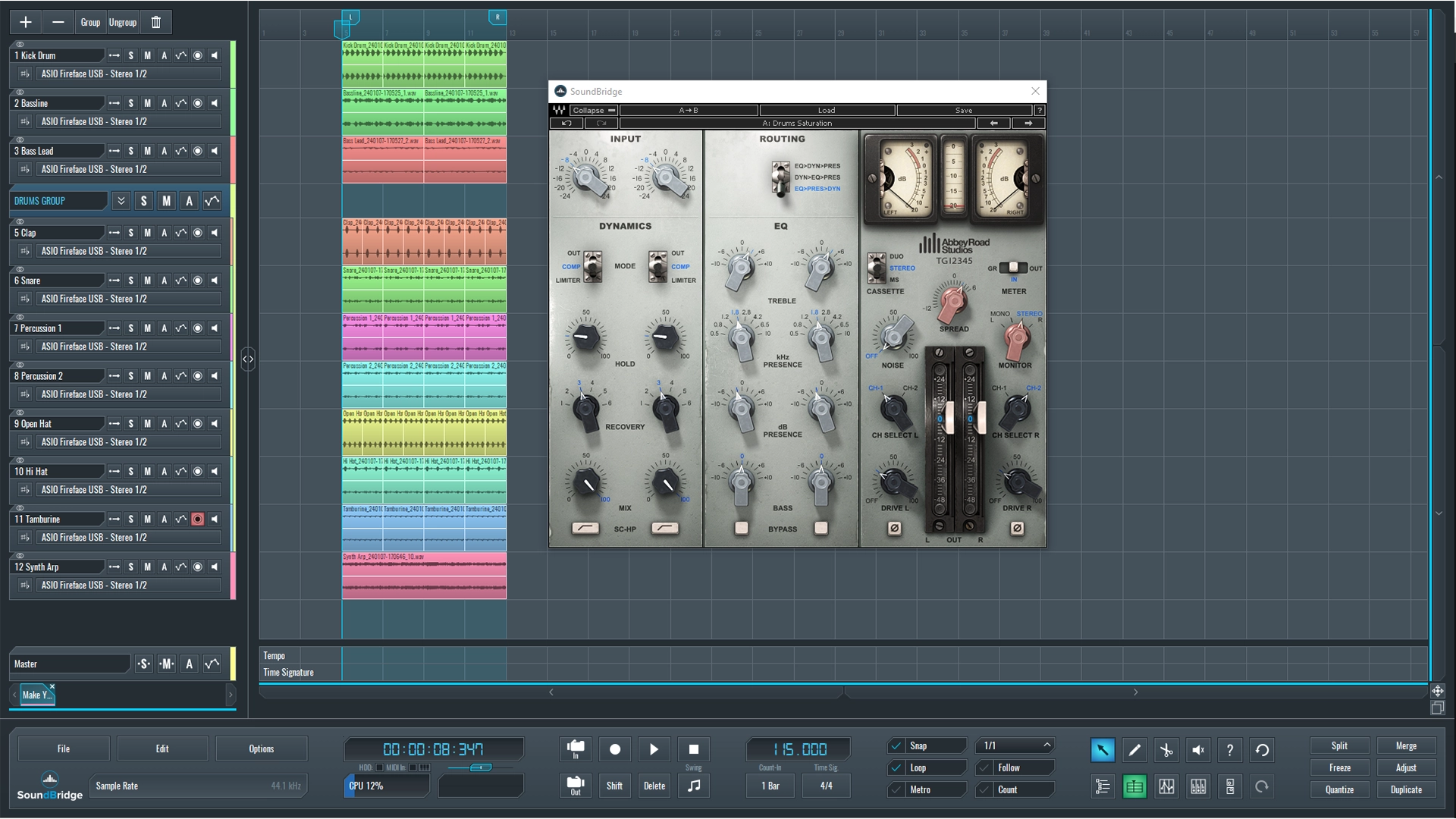Screen dimensions: 1456x819
Task: Open the Time Sig 4/4 selector
Action: click(x=826, y=786)
